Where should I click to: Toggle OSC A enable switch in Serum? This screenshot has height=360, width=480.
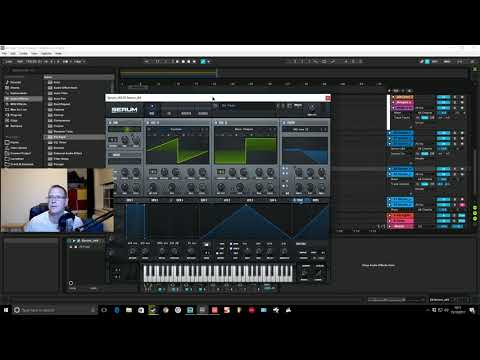149,123
